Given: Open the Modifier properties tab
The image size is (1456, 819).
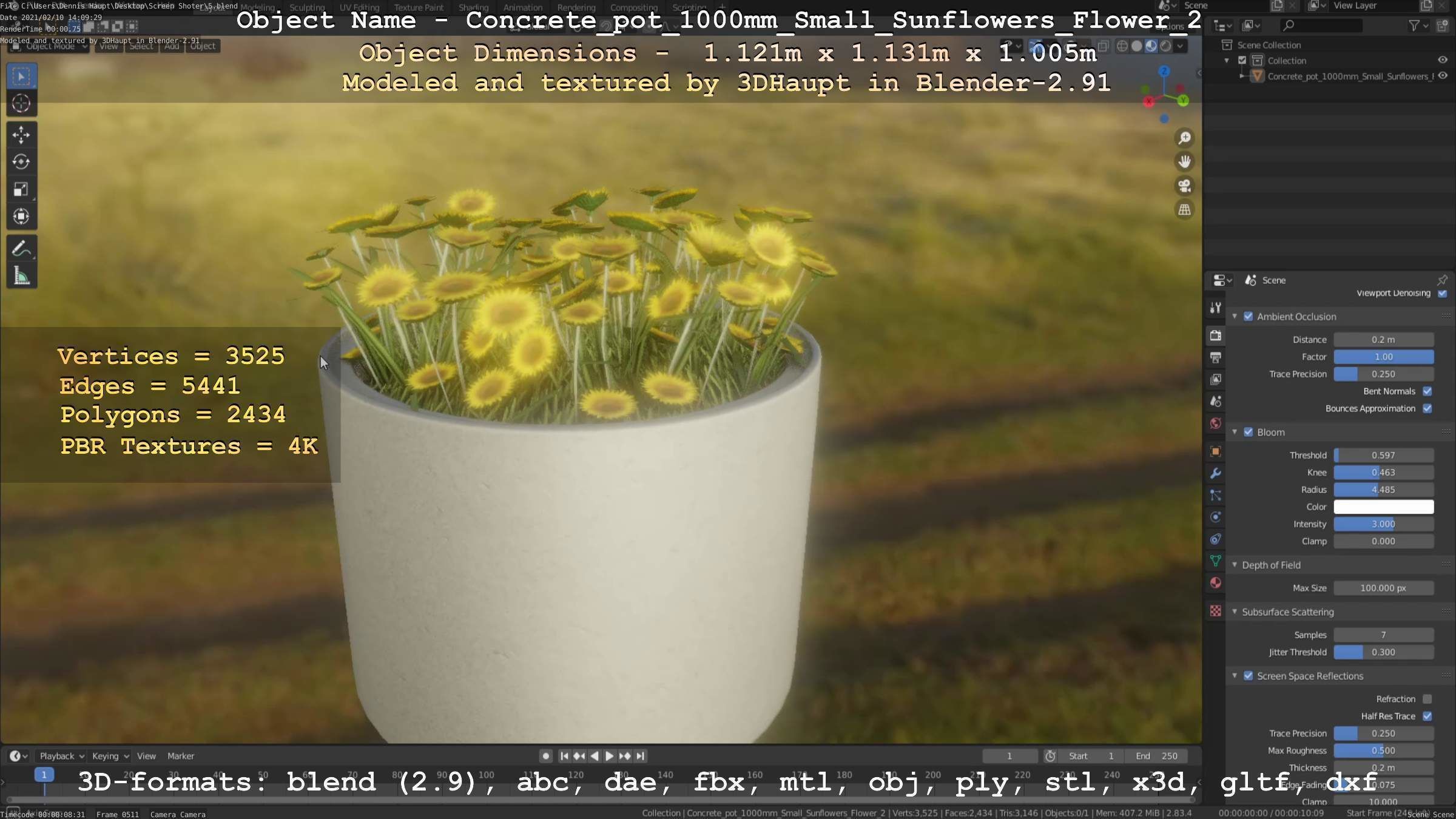Looking at the screenshot, I should tap(1215, 473).
